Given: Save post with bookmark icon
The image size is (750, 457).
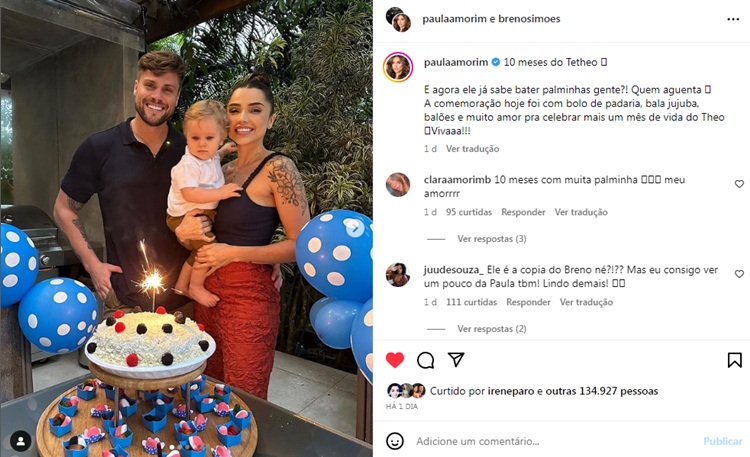Looking at the screenshot, I should click(x=735, y=360).
